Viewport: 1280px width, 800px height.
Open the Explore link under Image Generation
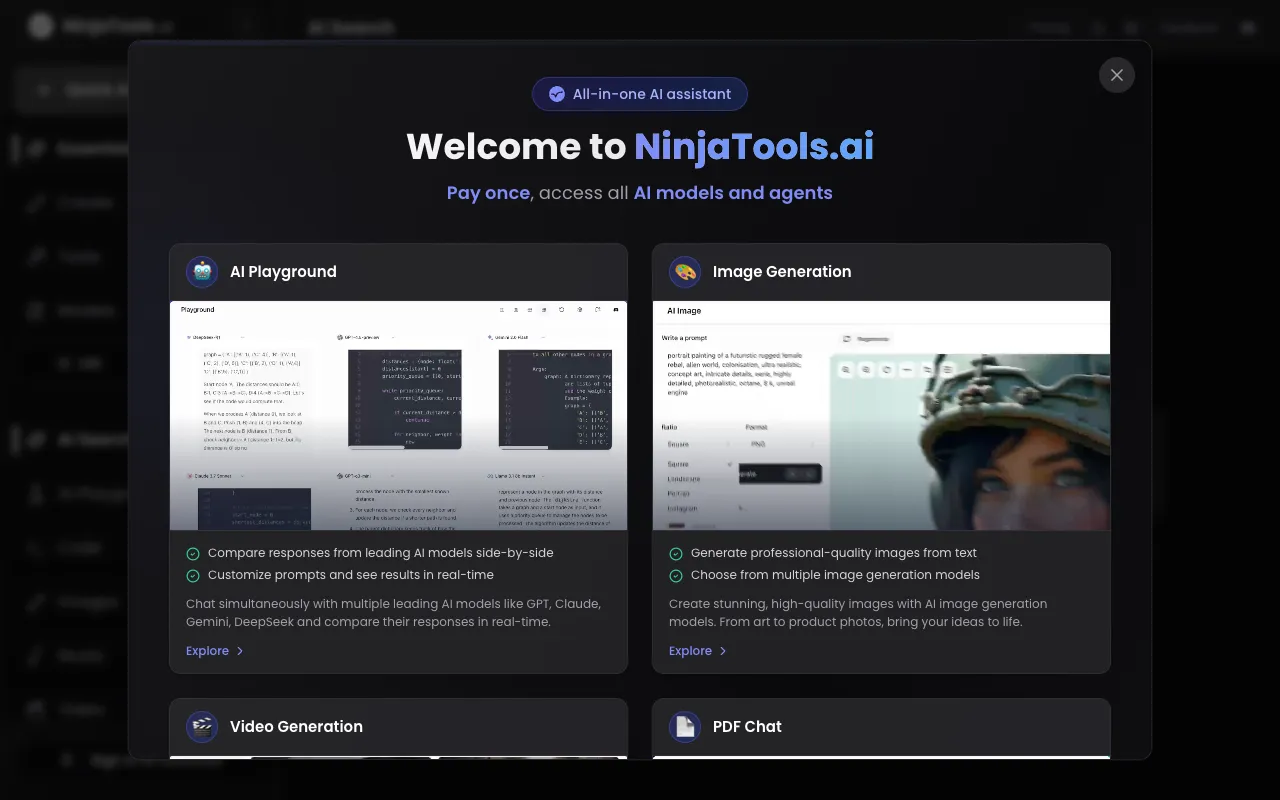click(698, 651)
